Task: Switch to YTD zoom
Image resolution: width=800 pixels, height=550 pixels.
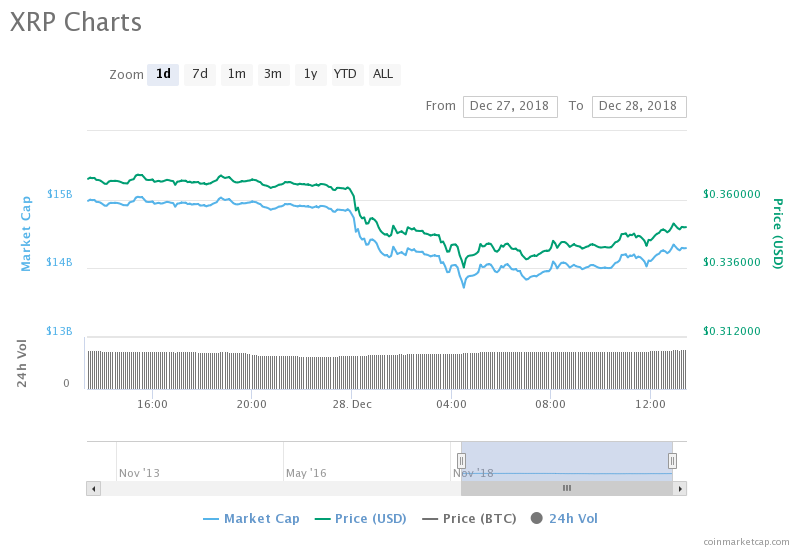Action: click(x=347, y=74)
